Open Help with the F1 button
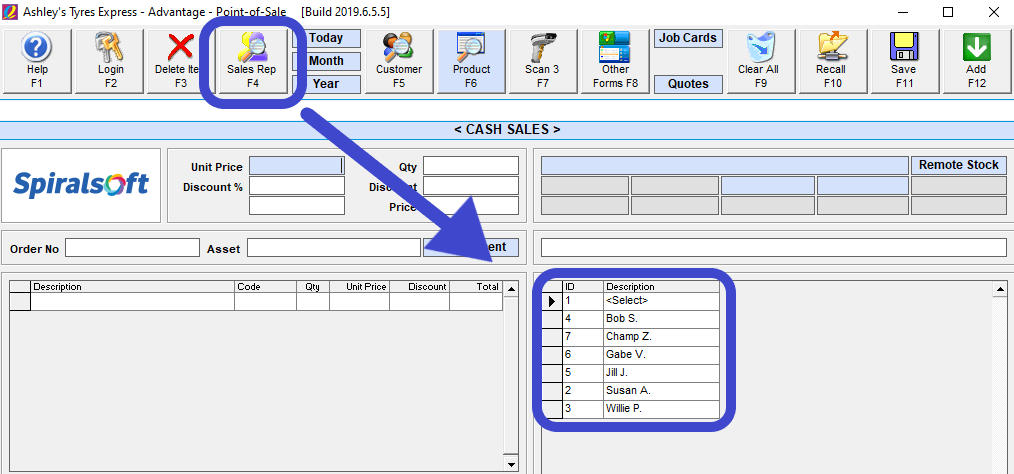Screen dimensions: 1014x474 [x=37, y=61]
